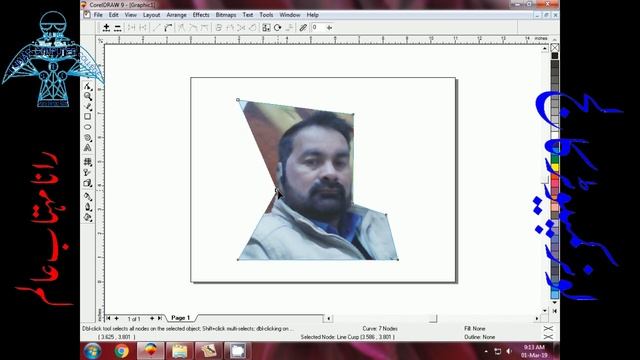Open the Bitmaps menu
Screen dimensions: 640x360
click(226, 15)
